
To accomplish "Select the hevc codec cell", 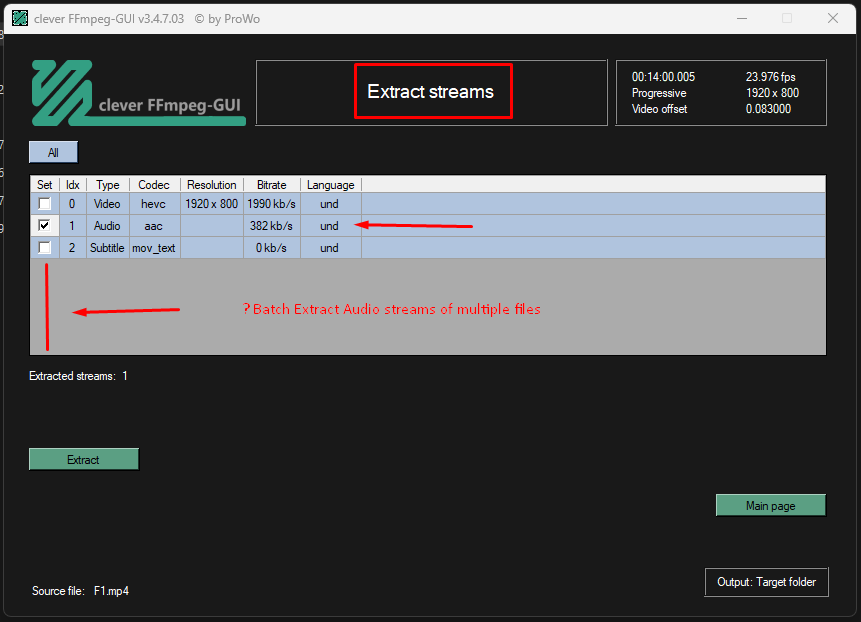I will click(x=154, y=204).
